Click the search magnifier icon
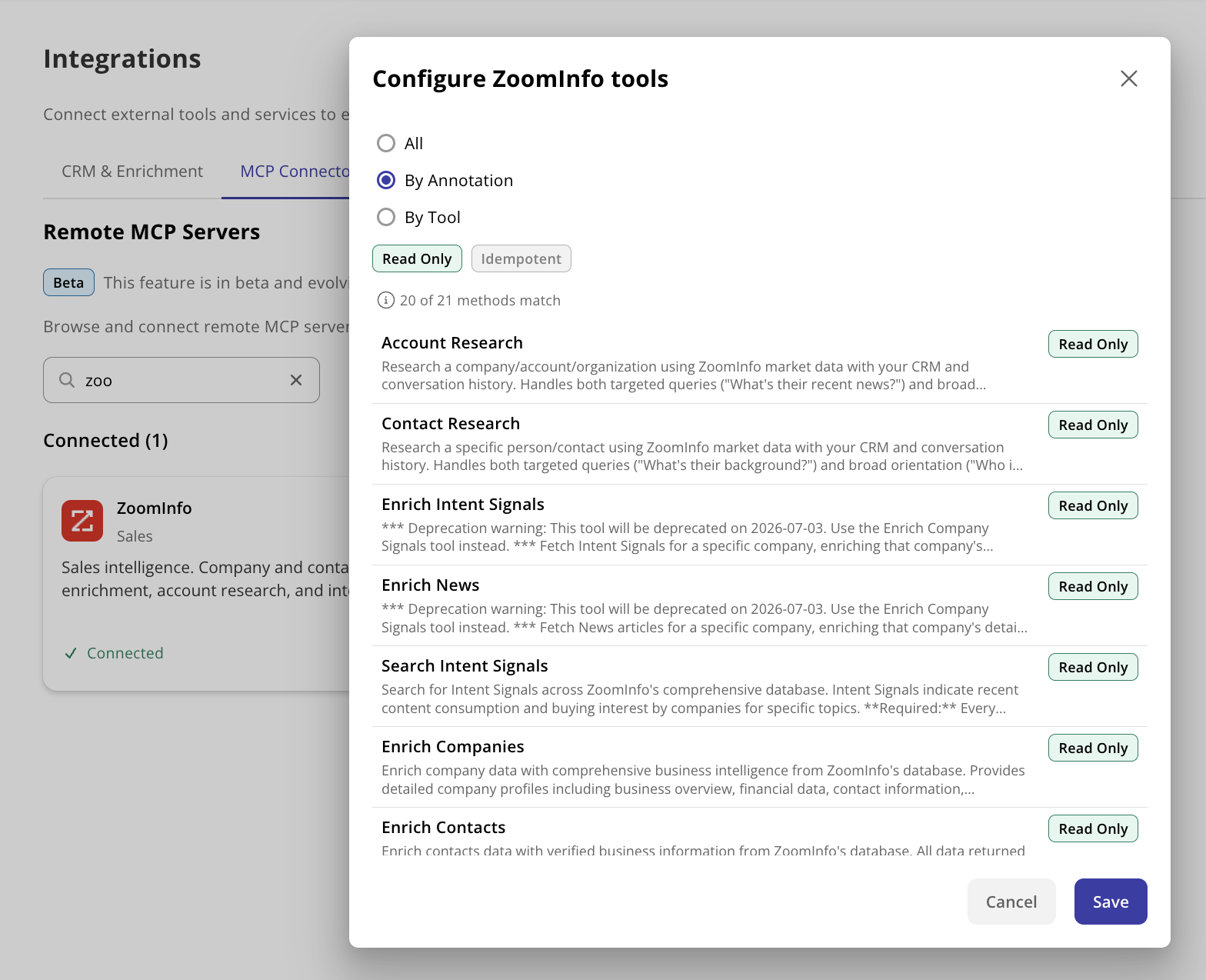The image size is (1206, 980). click(x=67, y=380)
